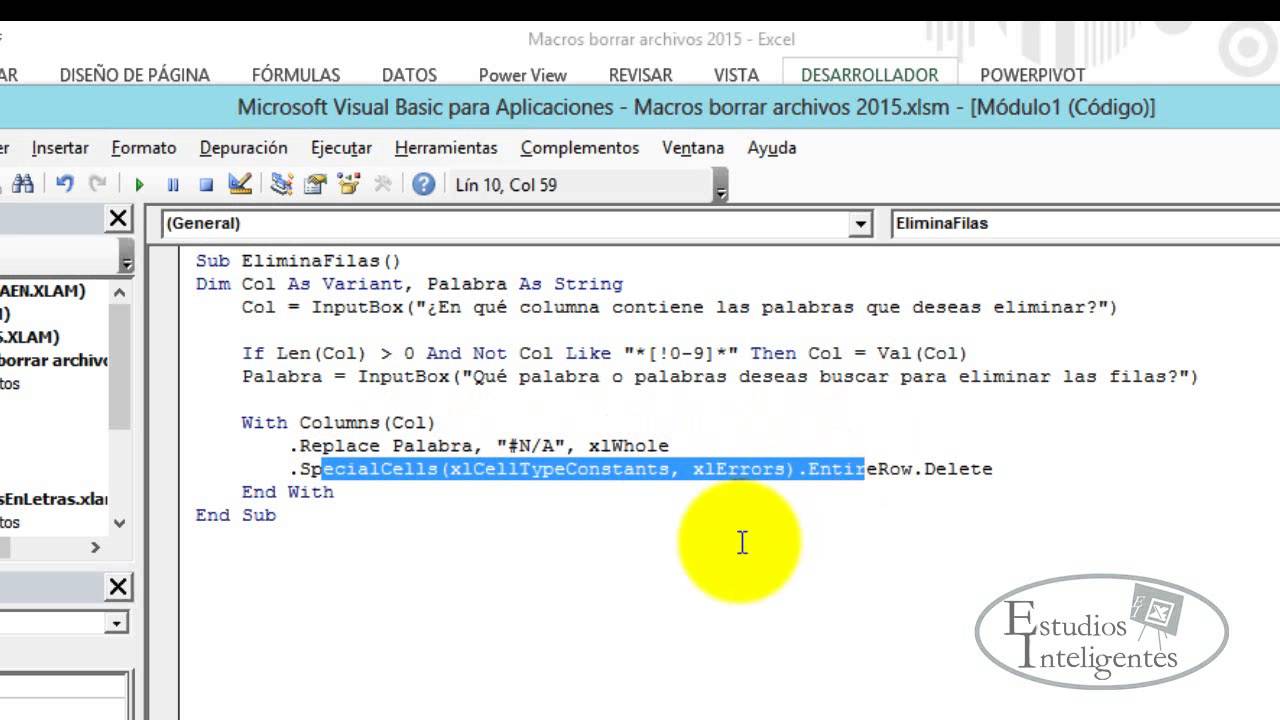Image resolution: width=1280 pixels, height=720 pixels.
Task: Toggle Design Mode icon
Action: pyautogui.click(x=240, y=184)
